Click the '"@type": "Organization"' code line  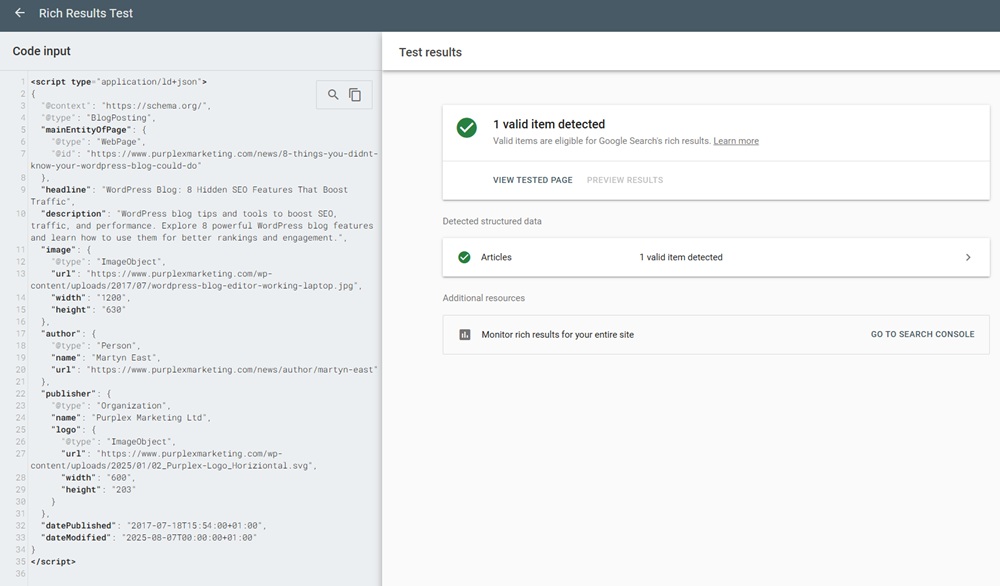pos(111,406)
